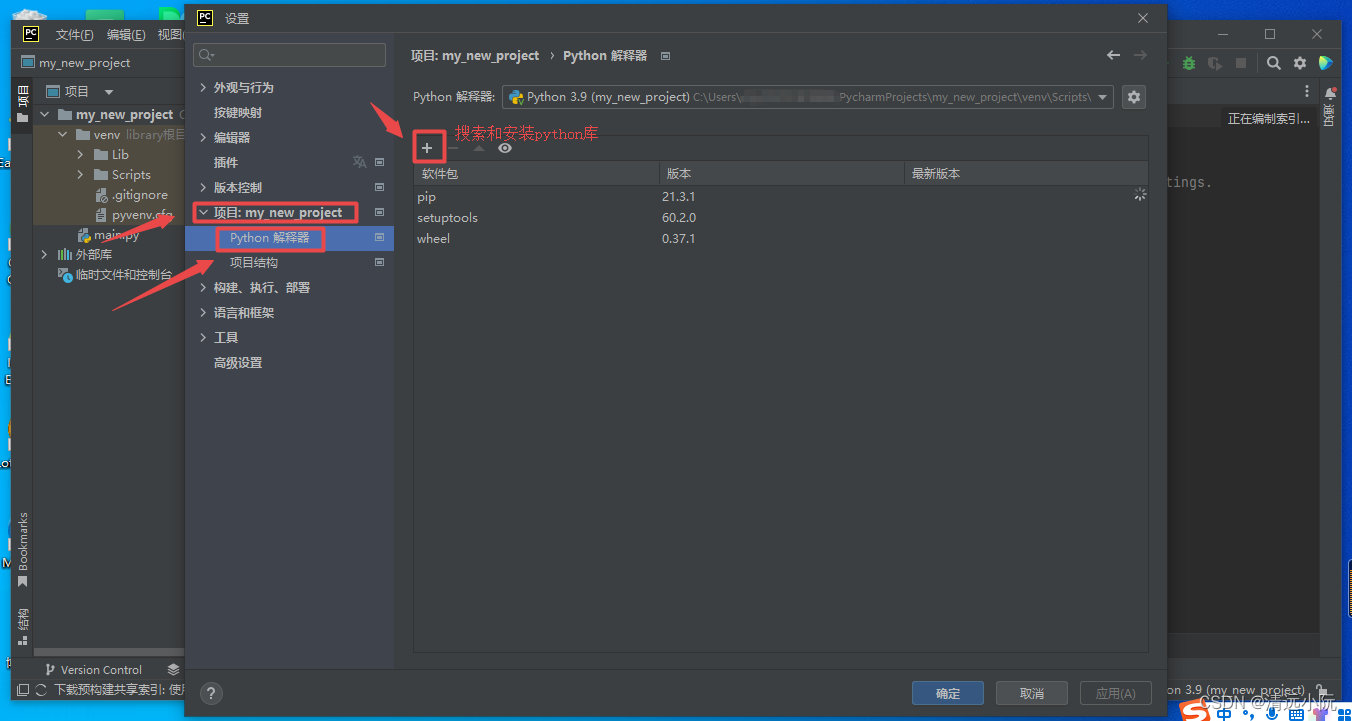The height and width of the screenshot is (721, 1352).
Task: Expand the 工具 settings category
Action: point(203,338)
